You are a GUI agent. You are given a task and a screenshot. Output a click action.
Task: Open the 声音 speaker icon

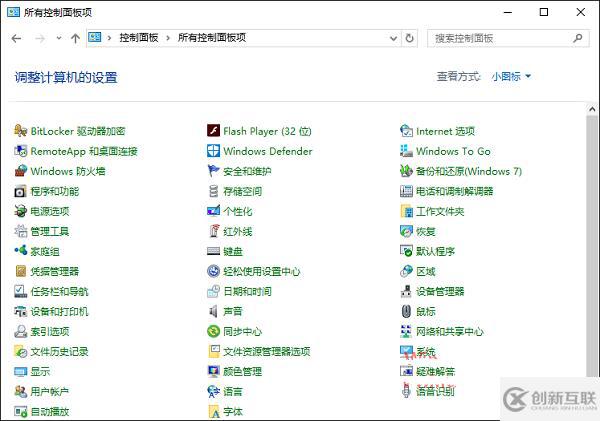(213, 311)
